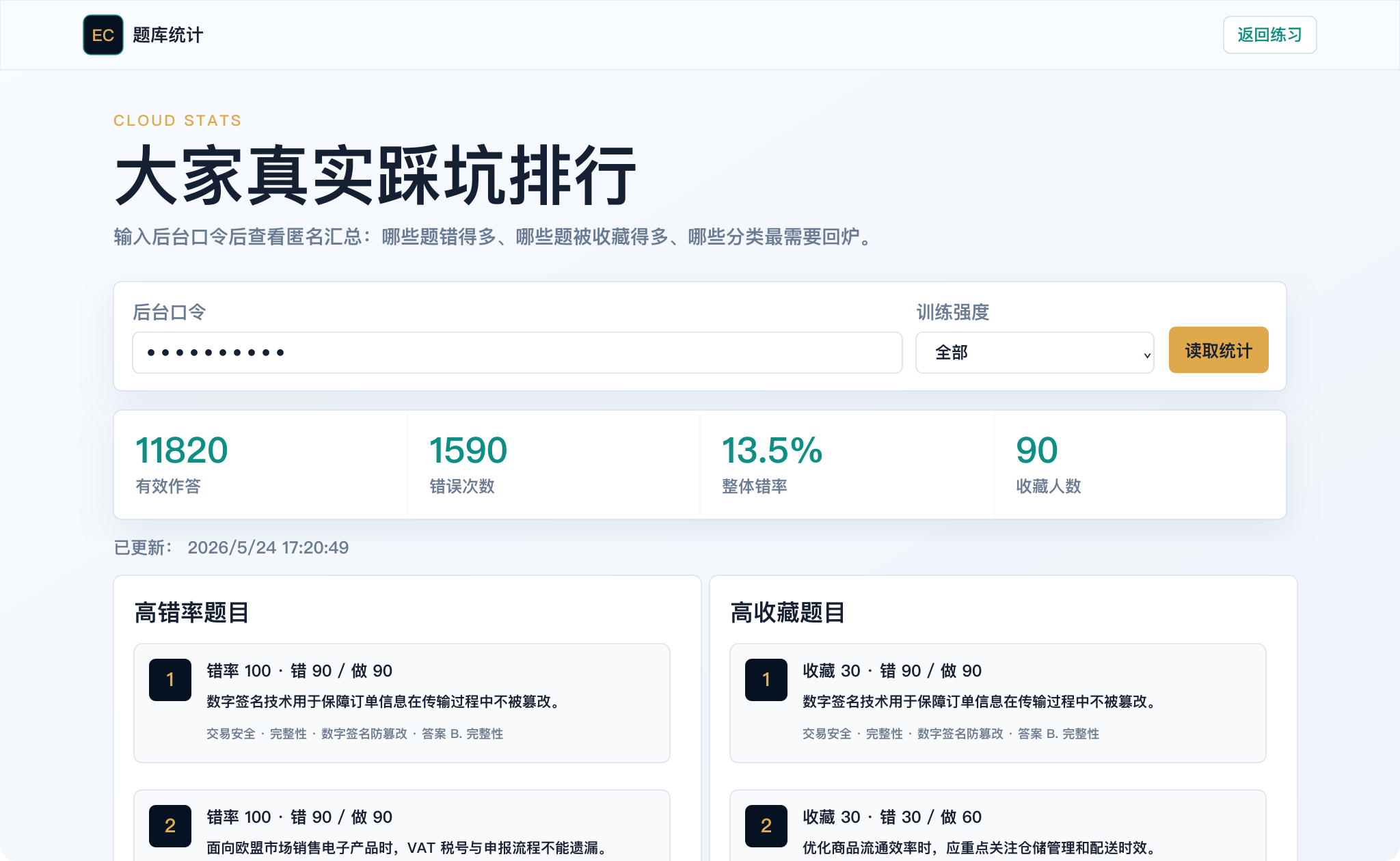Image resolution: width=1400 pixels, height=861 pixels.
Task: Click the 已更新 timestamp 2026/5/24 17:20:49
Action: coord(231,547)
